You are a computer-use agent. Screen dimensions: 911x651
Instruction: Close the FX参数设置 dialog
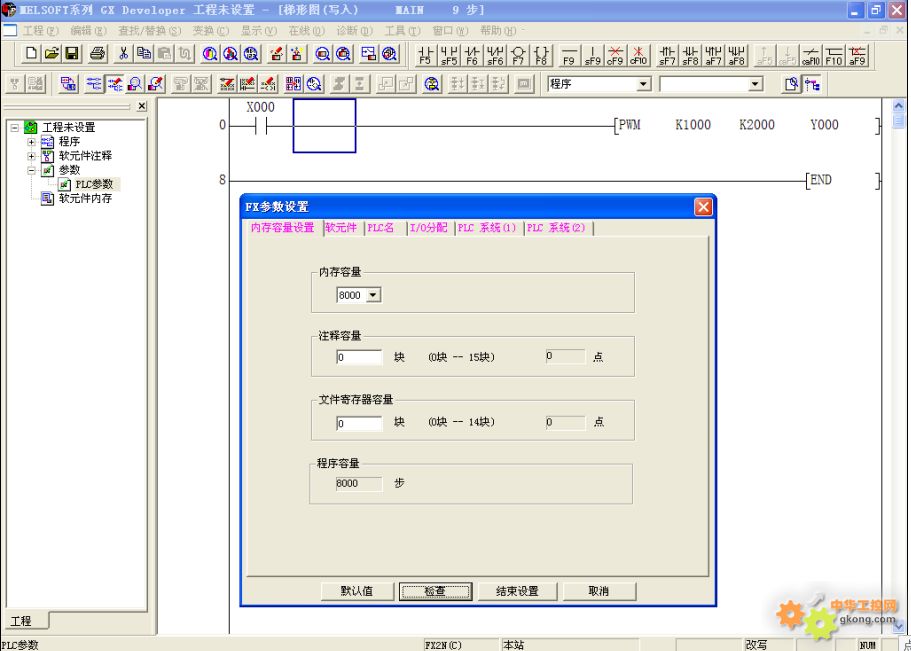(703, 207)
